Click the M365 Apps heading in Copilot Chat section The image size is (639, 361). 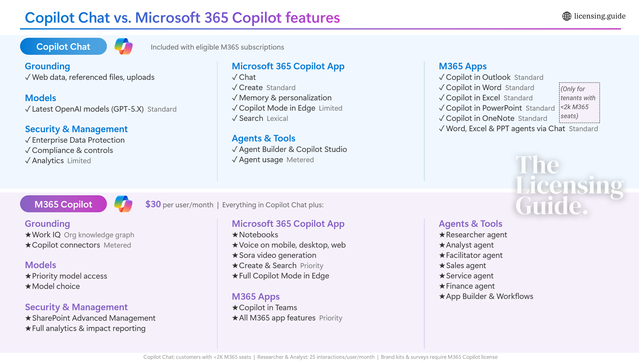click(x=463, y=66)
